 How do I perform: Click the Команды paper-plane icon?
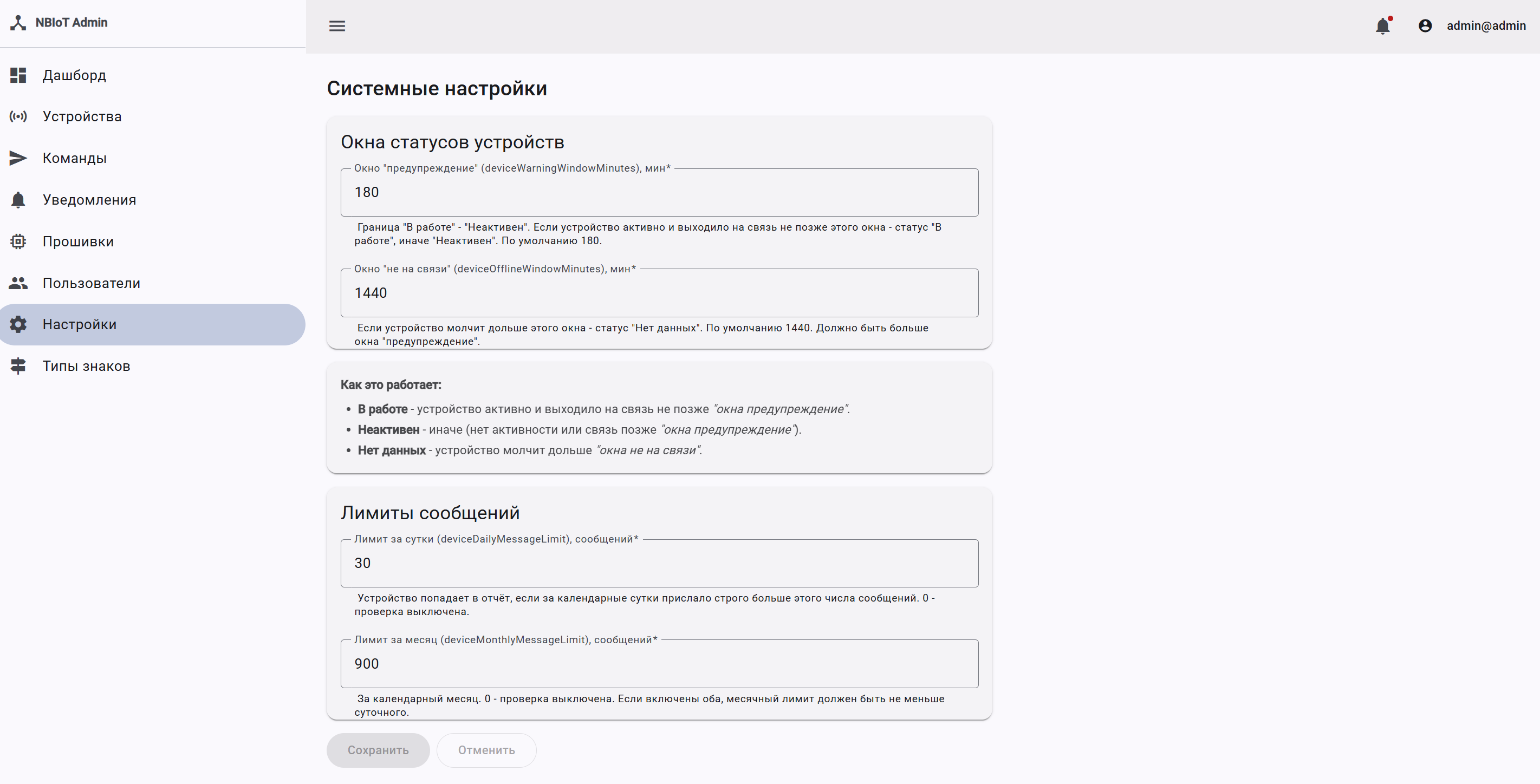click(18, 158)
